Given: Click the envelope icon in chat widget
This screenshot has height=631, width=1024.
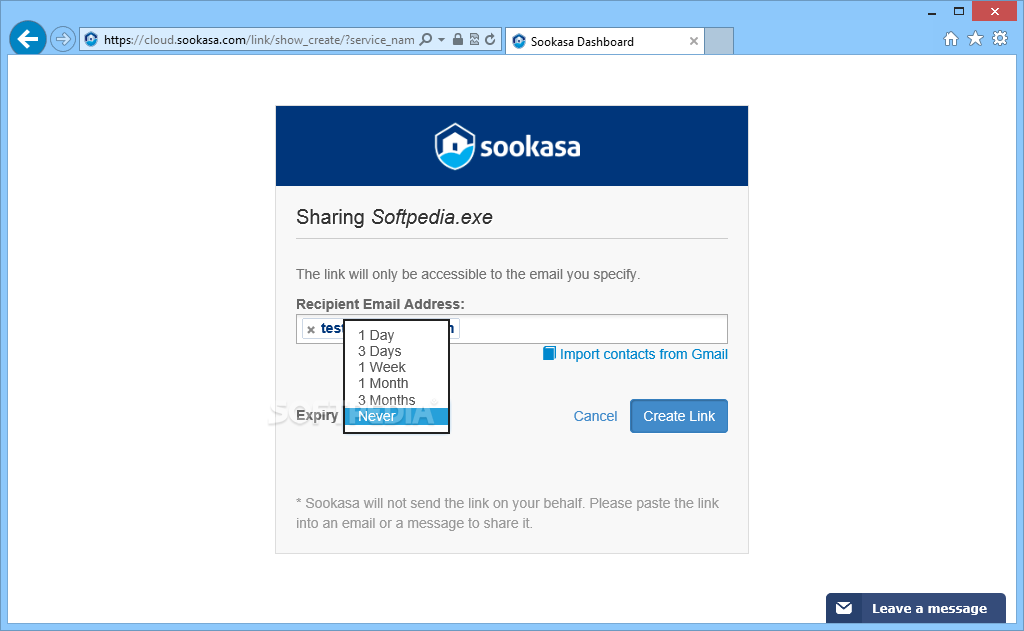Looking at the screenshot, I should [x=844, y=608].
